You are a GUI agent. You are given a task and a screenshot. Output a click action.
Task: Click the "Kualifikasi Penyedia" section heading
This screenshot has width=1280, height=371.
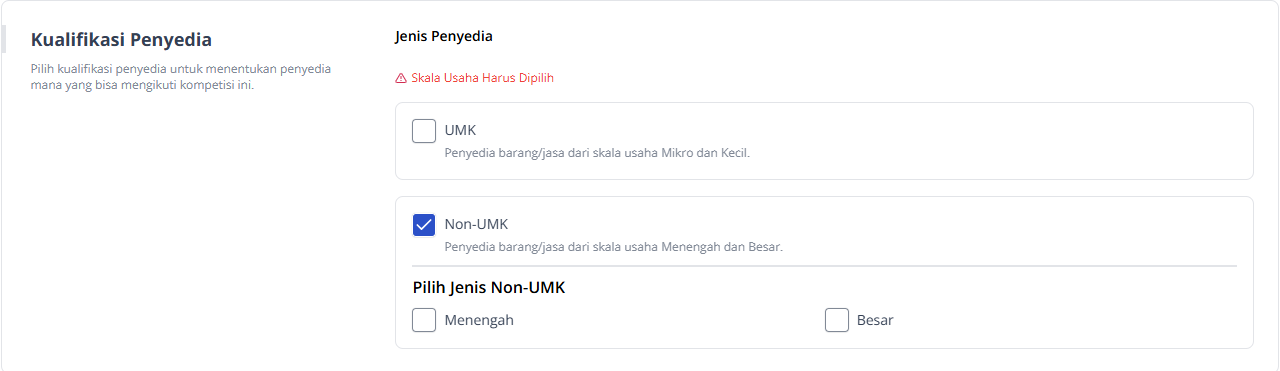point(121,40)
